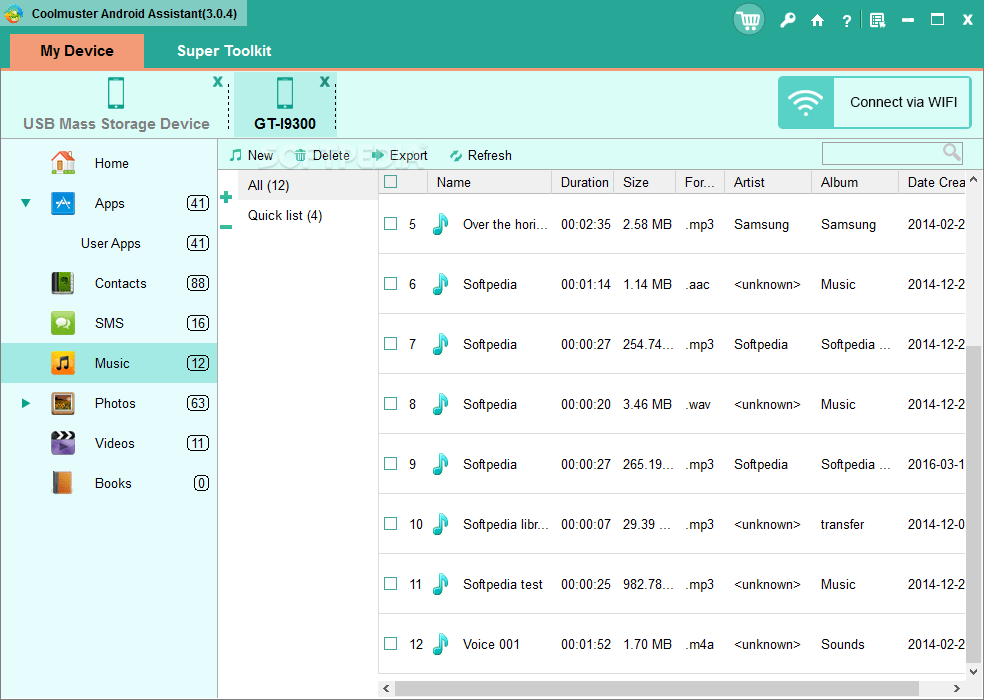The image size is (984, 700).
Task: Click the key register icon
Action: tap(787, 21)
